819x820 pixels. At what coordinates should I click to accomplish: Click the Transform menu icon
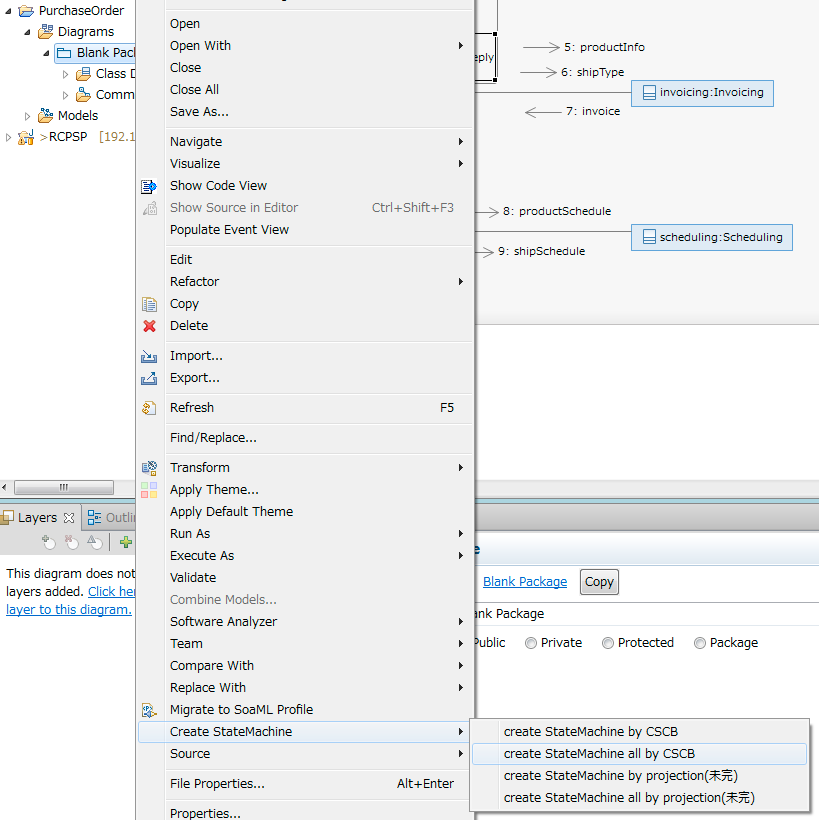coord(150,468)
